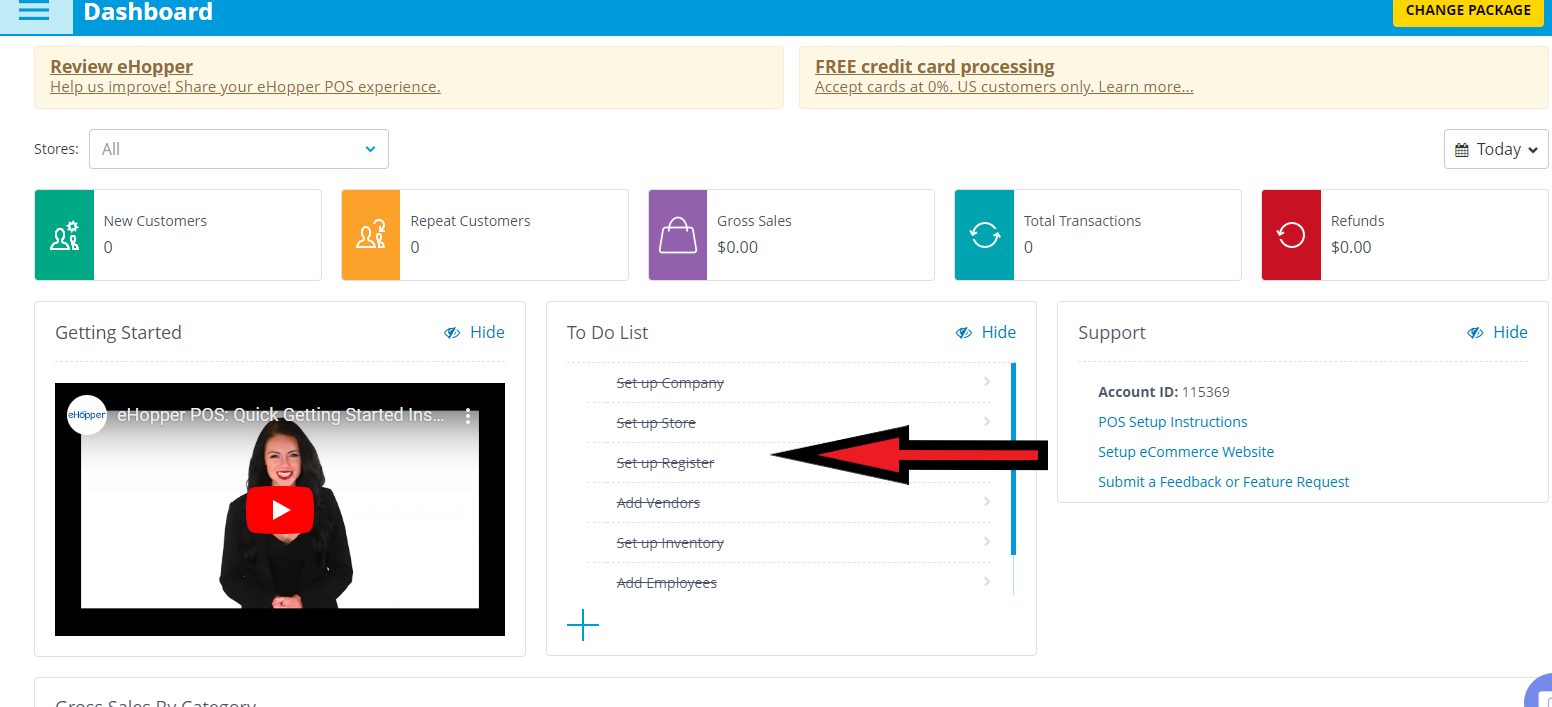The height and width of the screenshot is (707, 1552).
Task: Hide the Getting Started panel
Action: click(475, 332)
